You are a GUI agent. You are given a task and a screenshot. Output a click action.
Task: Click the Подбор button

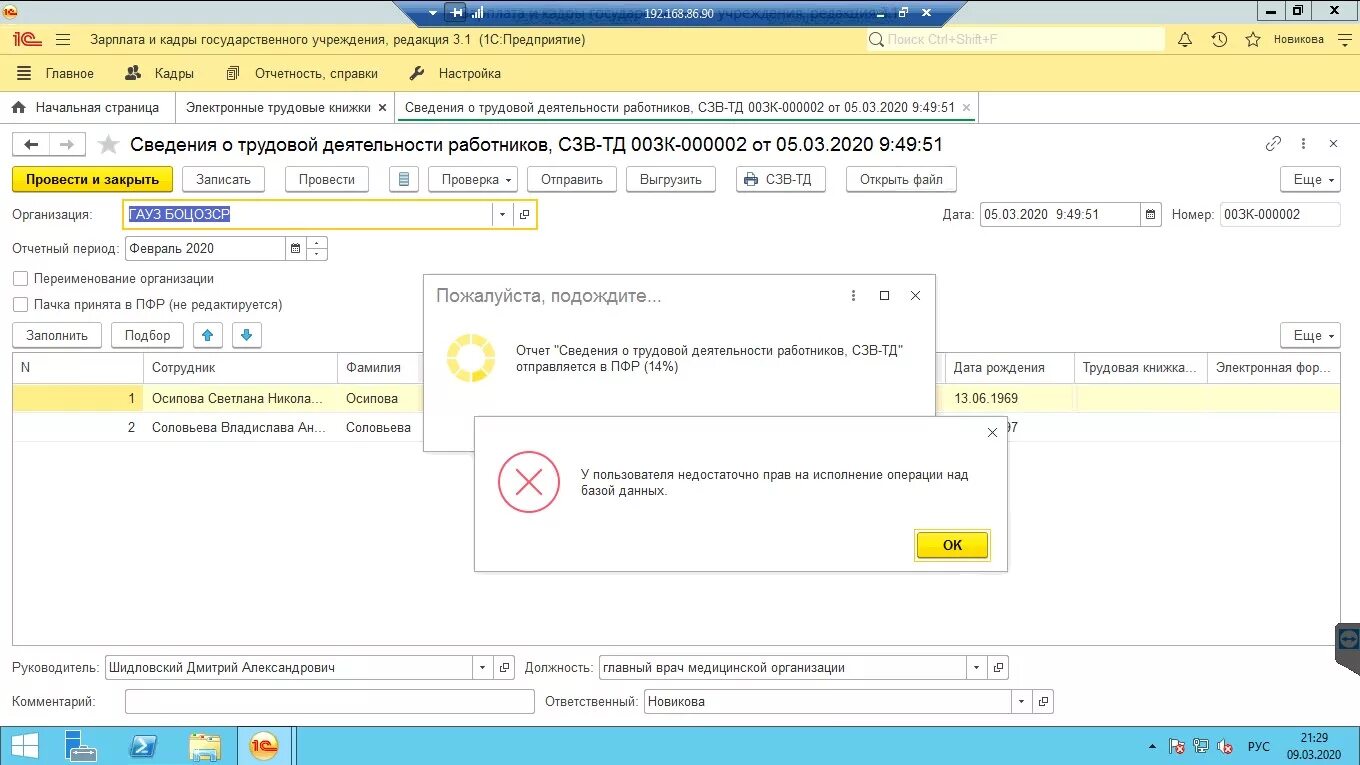(x=148, y=335)
